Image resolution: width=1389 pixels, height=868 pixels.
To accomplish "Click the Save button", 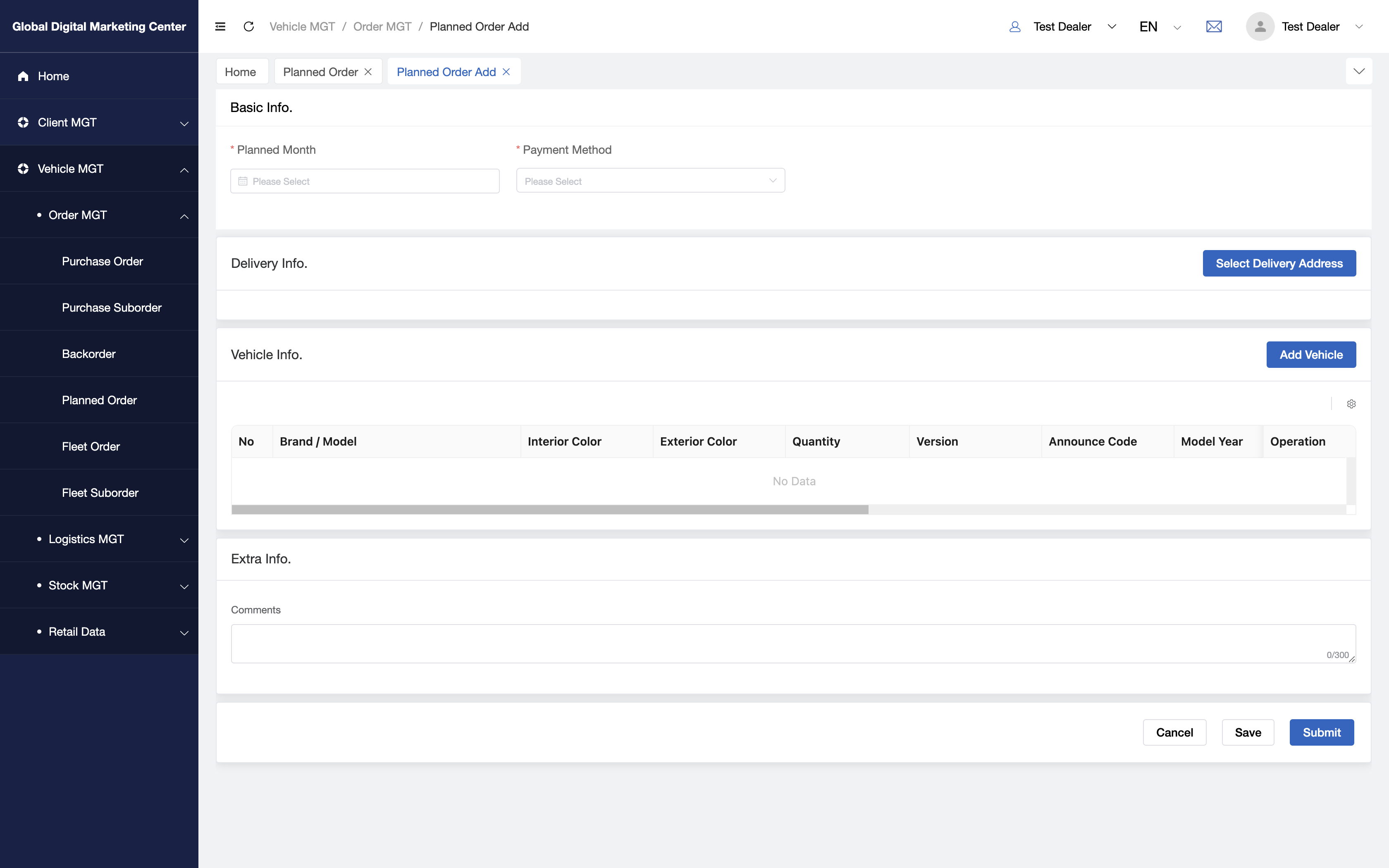I will [x=1248, y=732].
